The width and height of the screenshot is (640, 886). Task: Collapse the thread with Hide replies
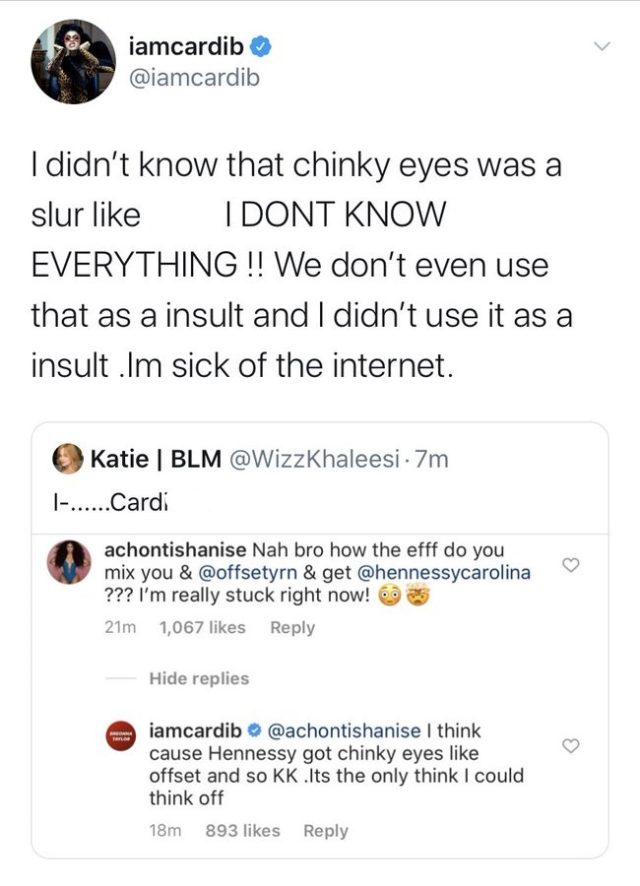pyautogui.click(x=198, y=678)
